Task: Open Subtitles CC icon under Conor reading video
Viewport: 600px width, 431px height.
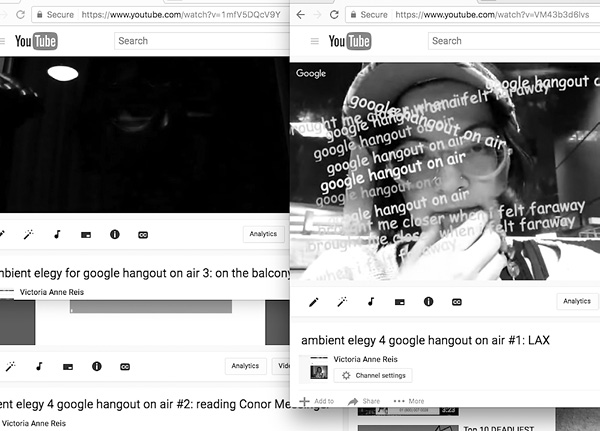Action: pyautogui.click(x=125, y=367)
